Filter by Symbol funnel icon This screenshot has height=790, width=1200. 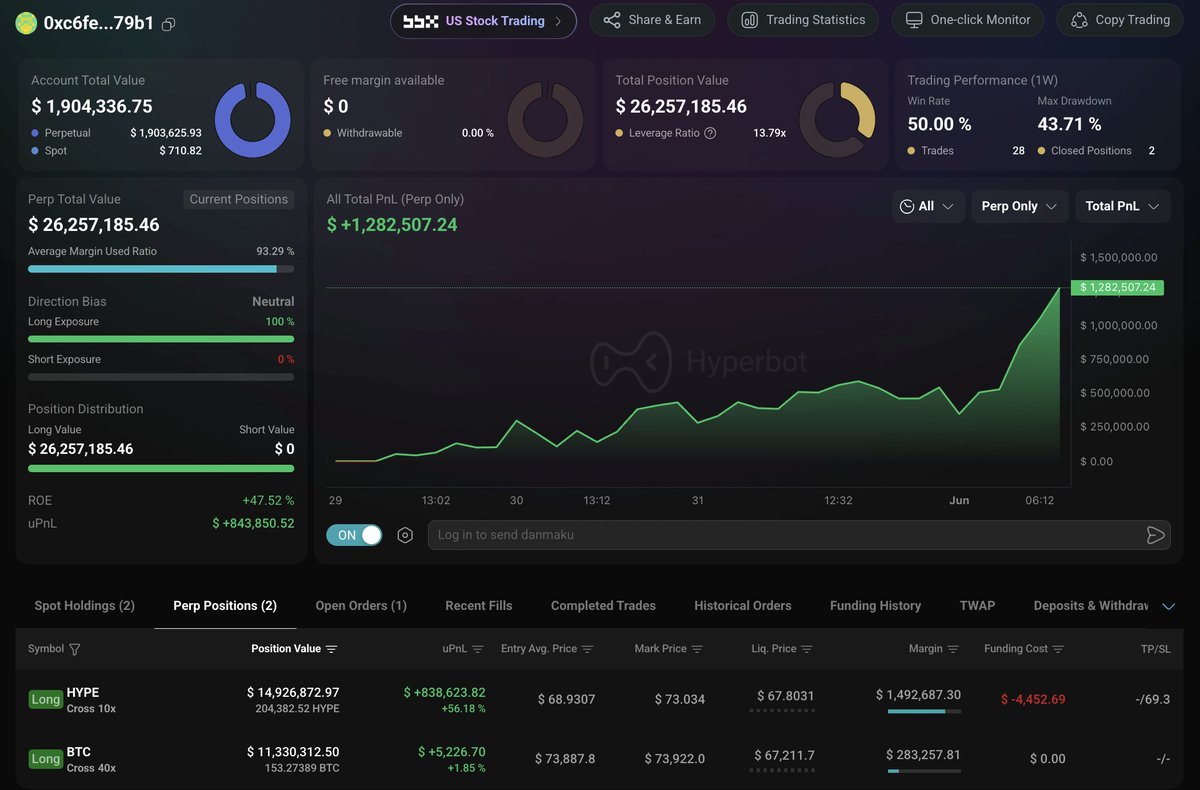(75, 649)
